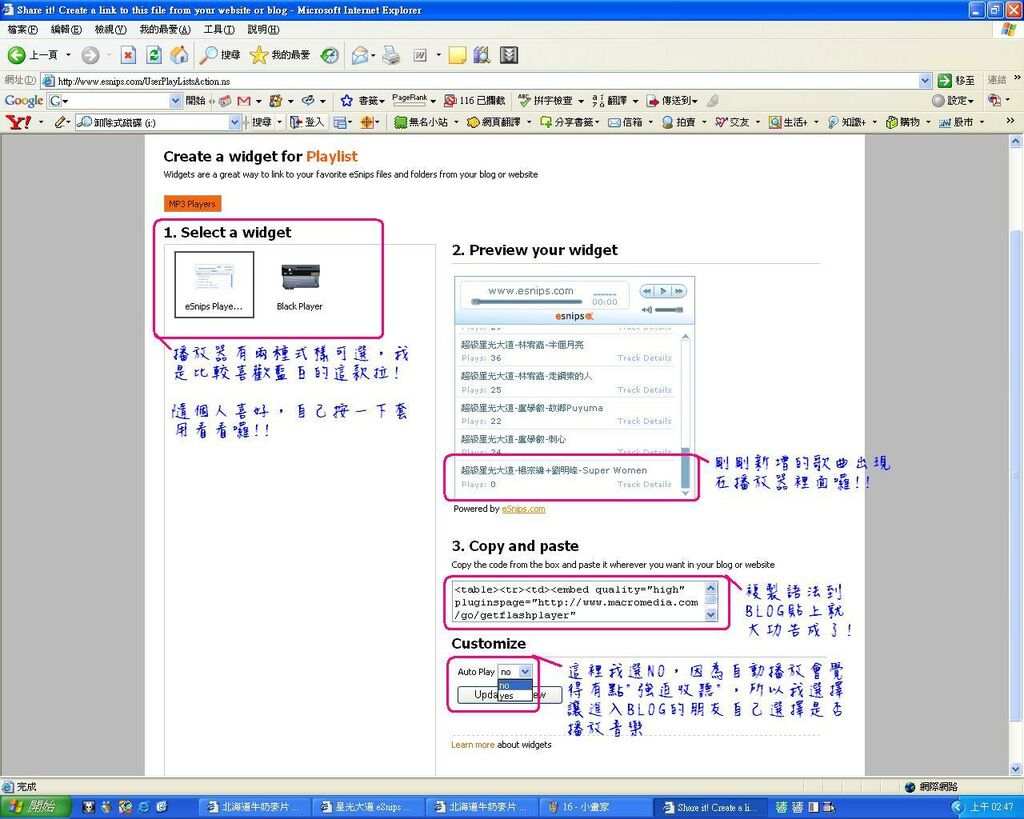The image size is (1024, 819).
Task: Open the 編輯(E) menu
Action: 67,30
